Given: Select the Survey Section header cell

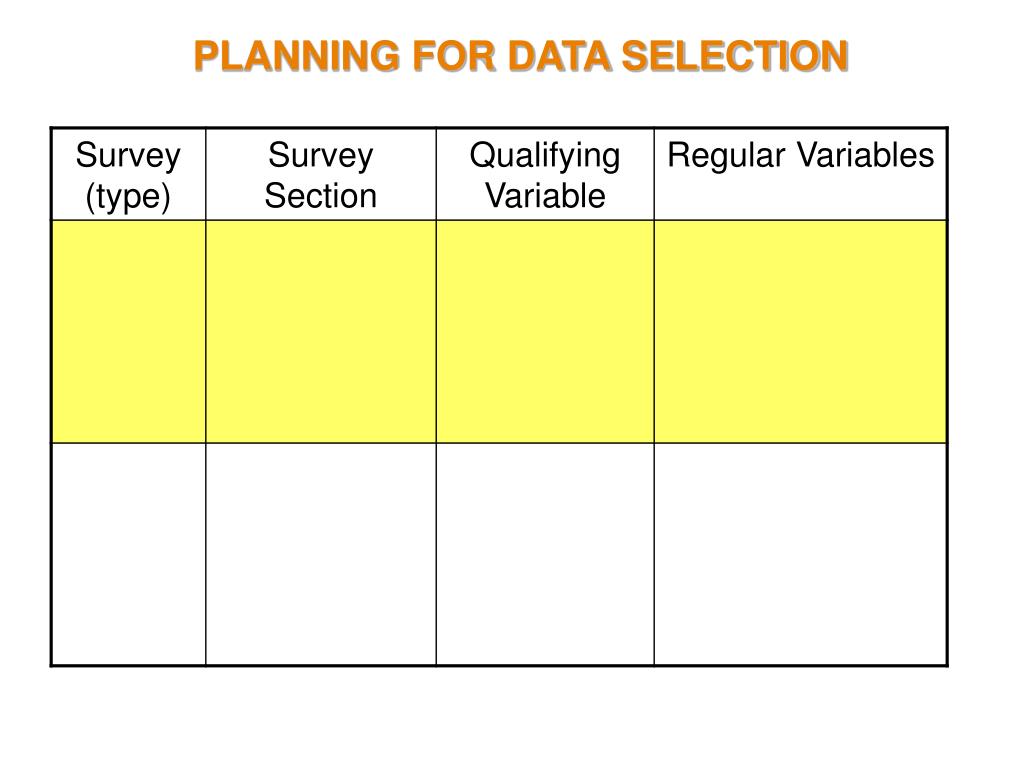Looking at the screenshot, I should (x=321, y=174).
